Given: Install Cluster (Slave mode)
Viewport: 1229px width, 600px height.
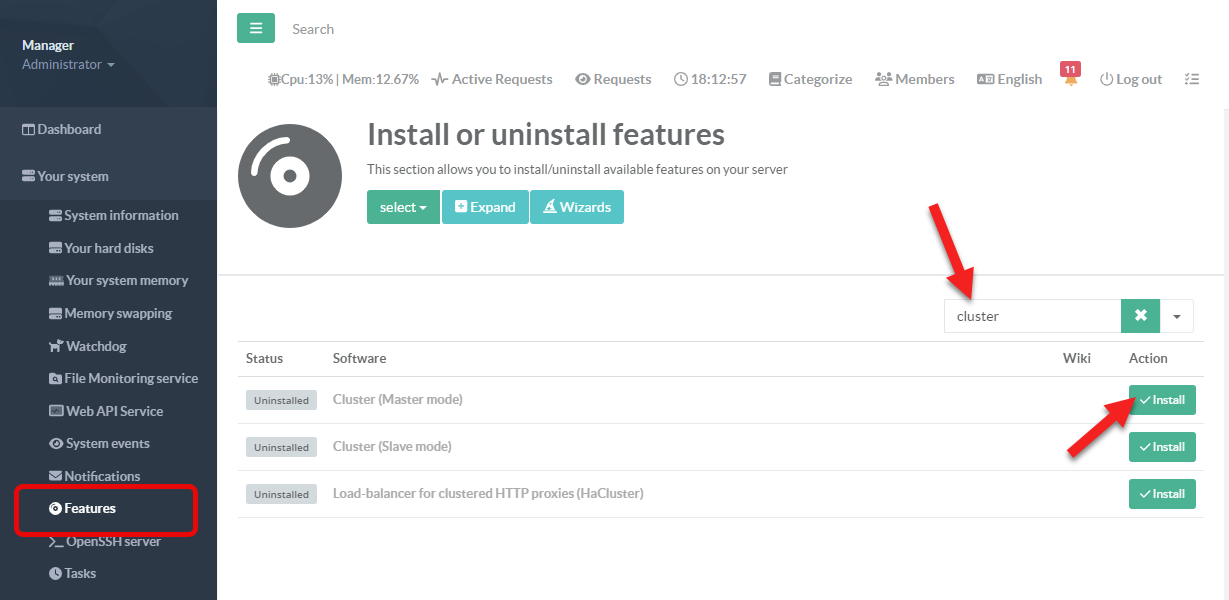Looking at the screenshot, I should pyautogui.click(x=1161, y=447).
